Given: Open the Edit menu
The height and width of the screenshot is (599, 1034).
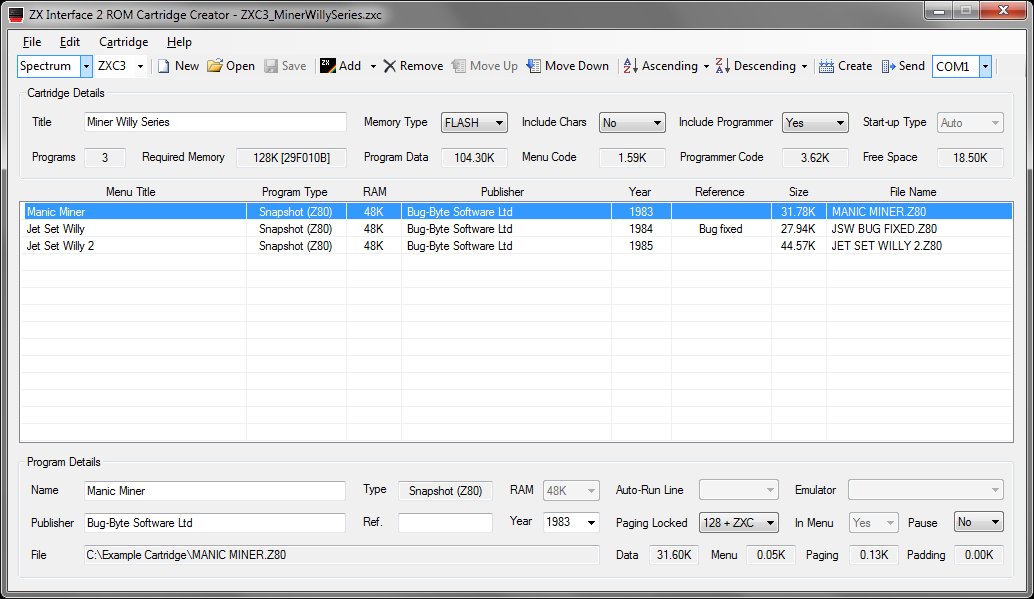Looking at the screenshot, I should [x=69, y=42].
